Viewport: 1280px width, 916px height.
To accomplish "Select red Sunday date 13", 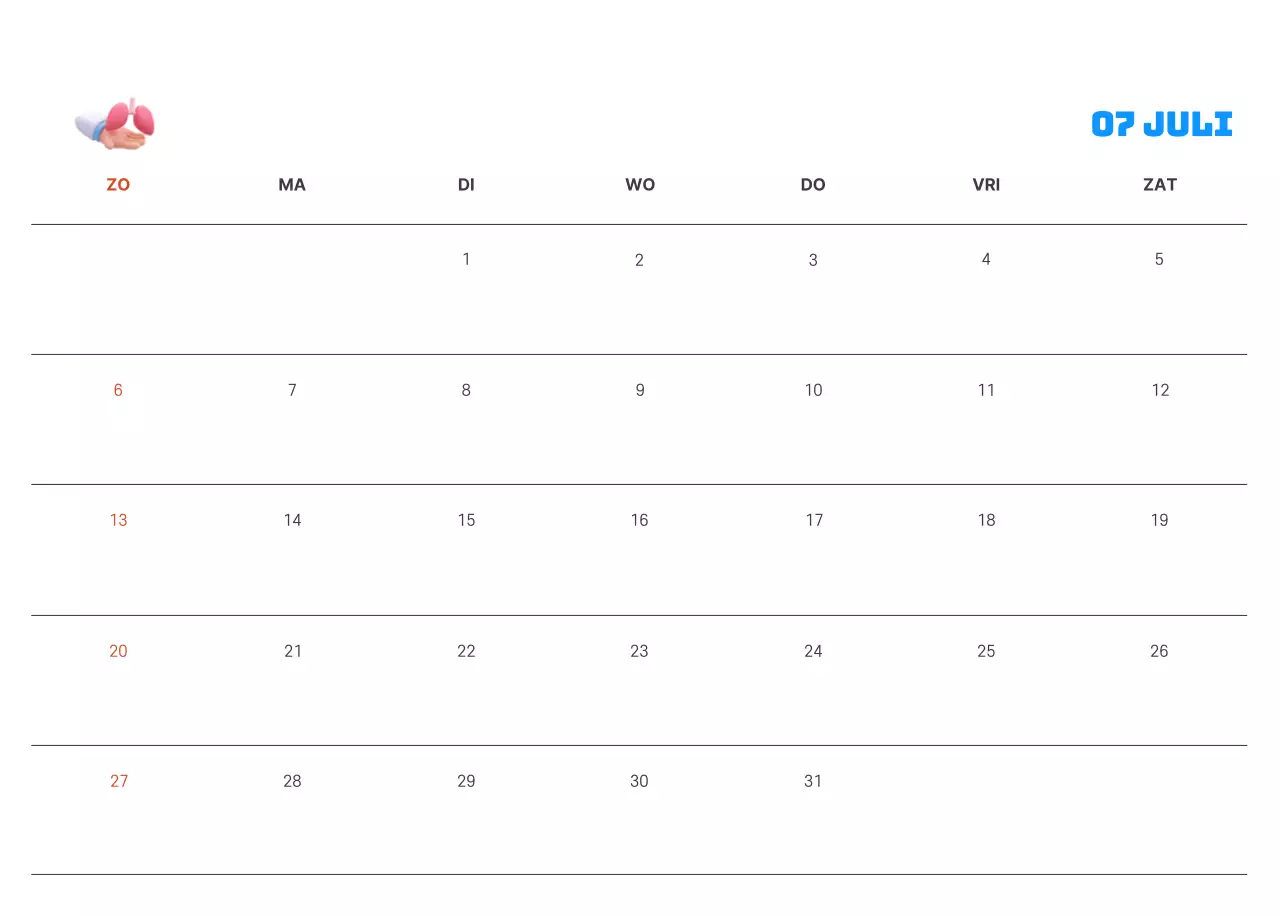I will pos(119,520).
